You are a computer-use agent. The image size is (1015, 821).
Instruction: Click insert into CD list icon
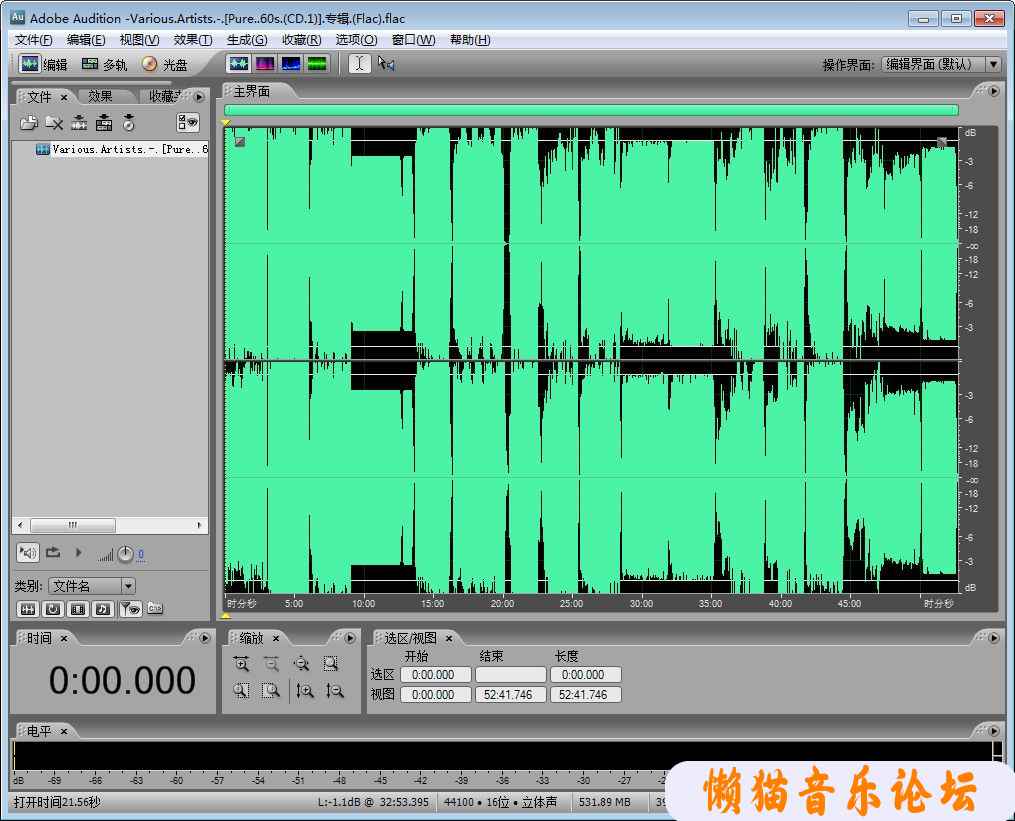[x=129, y=122]
